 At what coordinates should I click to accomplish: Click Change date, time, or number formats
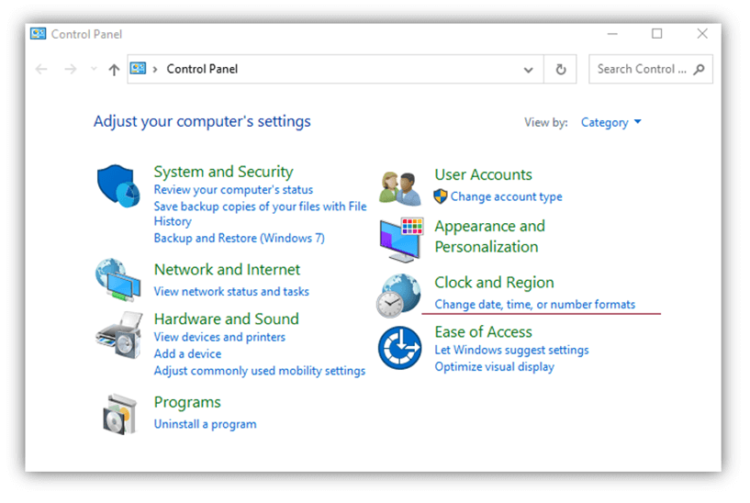[x=534, y=304]
